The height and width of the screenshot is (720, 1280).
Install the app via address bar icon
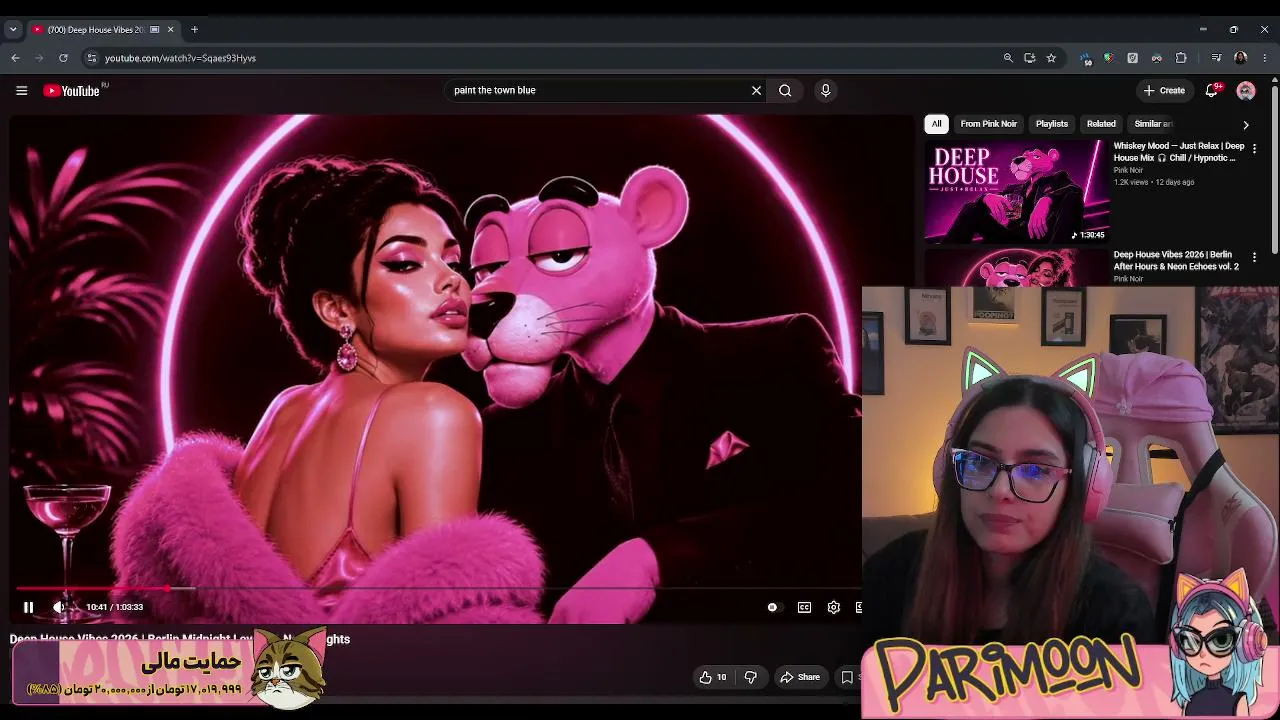point(1029,58)
